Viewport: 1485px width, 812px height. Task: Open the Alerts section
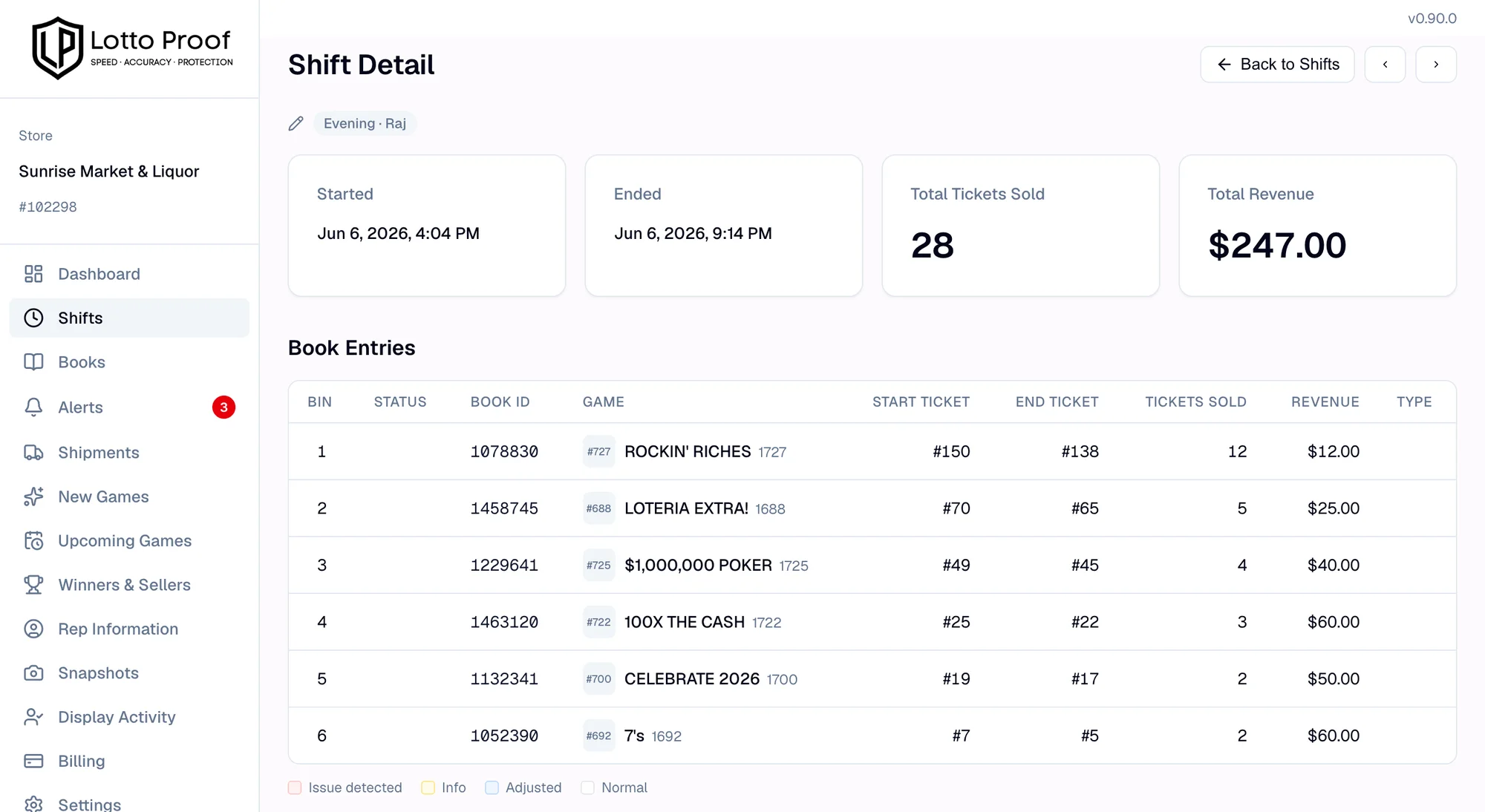coord(129,407)
